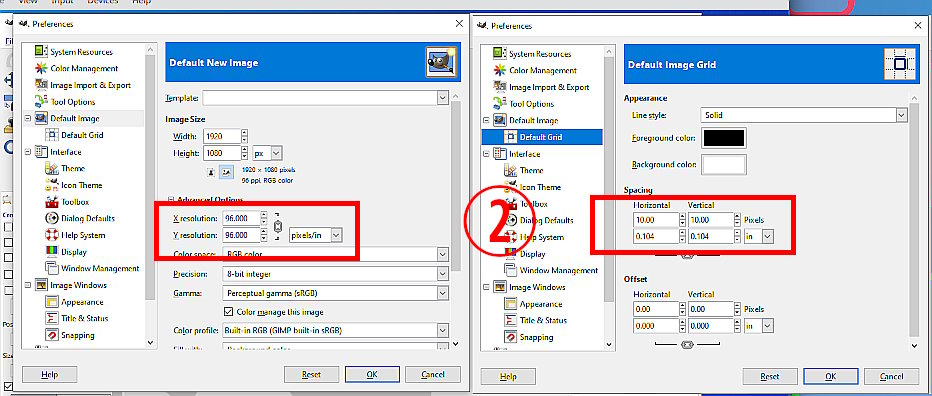This screenshot has height=396, width=932.
Task: Collapse Image Windows branch in left window
Action: pyautogui.click(x=27, y=285)
